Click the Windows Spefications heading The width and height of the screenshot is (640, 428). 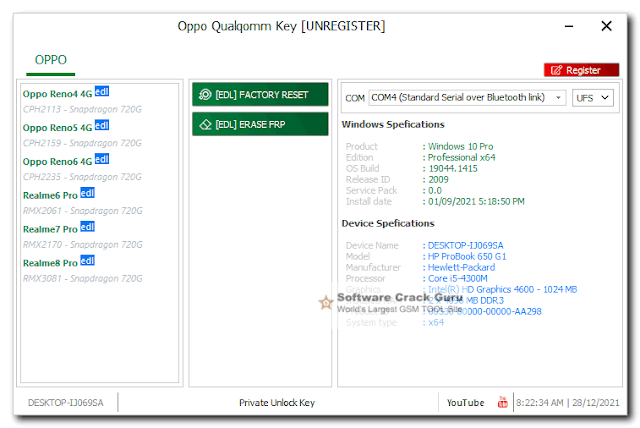point(393,124)
